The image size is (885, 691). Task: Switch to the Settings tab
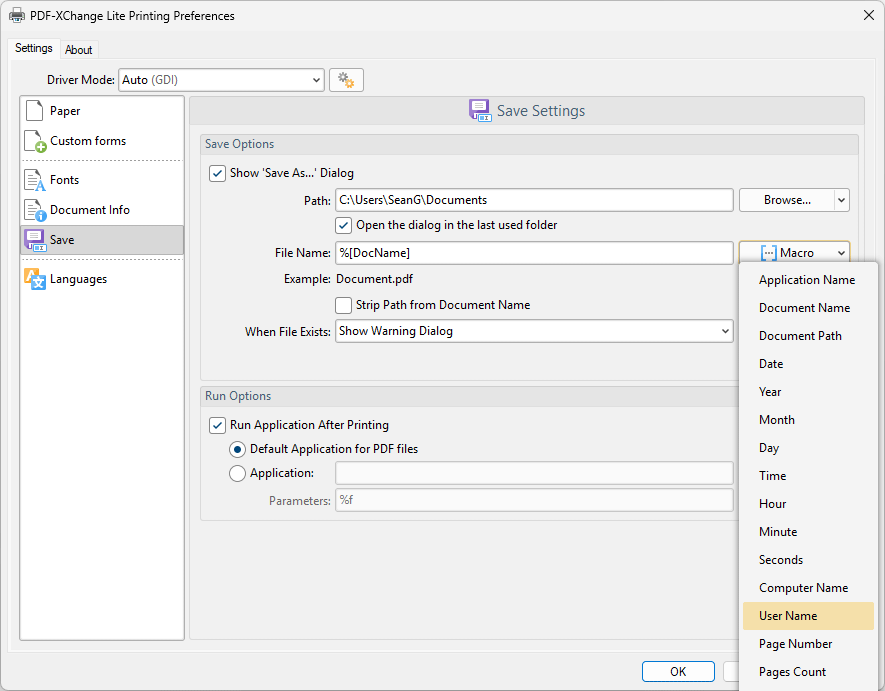[x=34, y=49]
